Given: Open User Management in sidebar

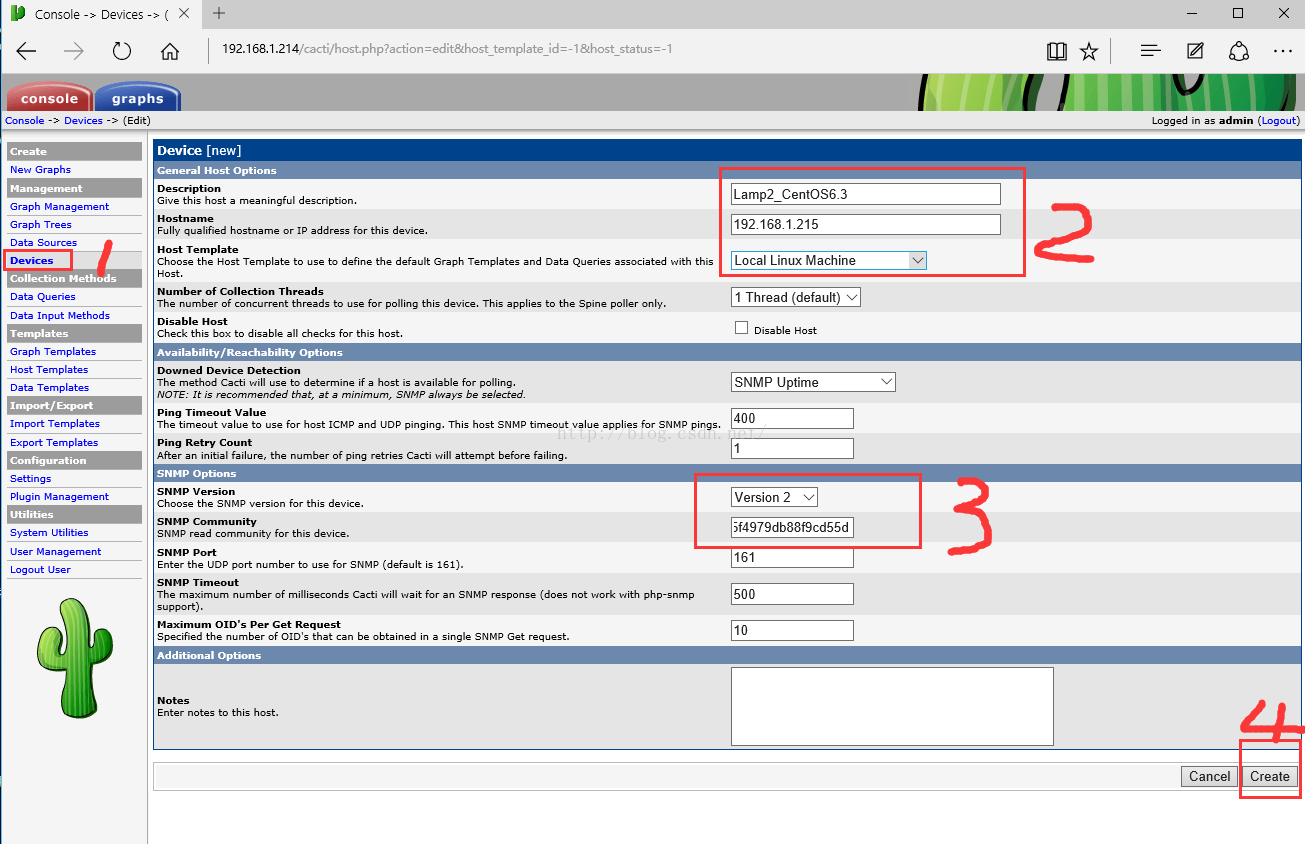Looking at the screenshot, I should tap(55, 551).
